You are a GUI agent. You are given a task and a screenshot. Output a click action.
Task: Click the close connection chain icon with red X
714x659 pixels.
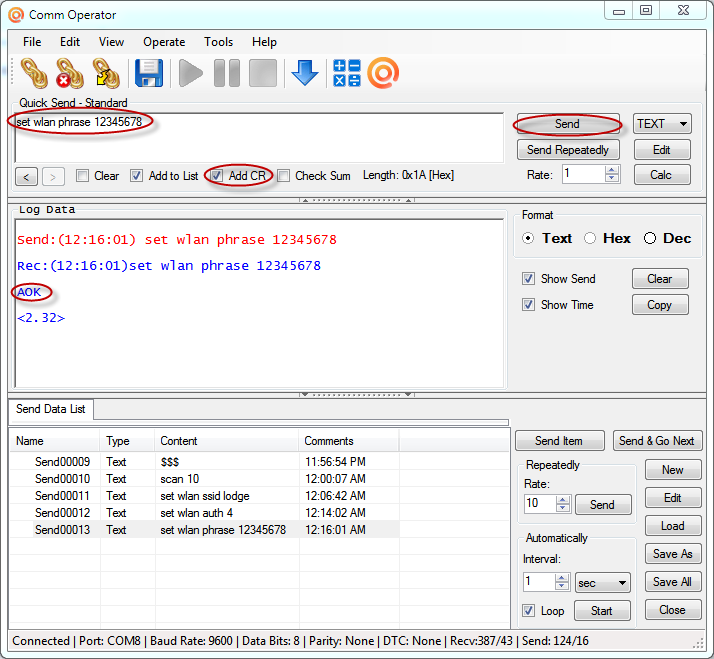[70, 73]
